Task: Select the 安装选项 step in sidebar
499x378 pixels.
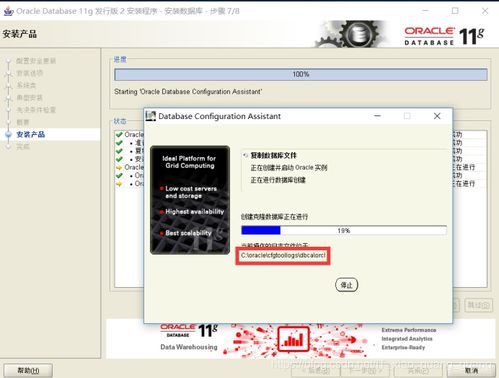Action: [x=30, y=73]
